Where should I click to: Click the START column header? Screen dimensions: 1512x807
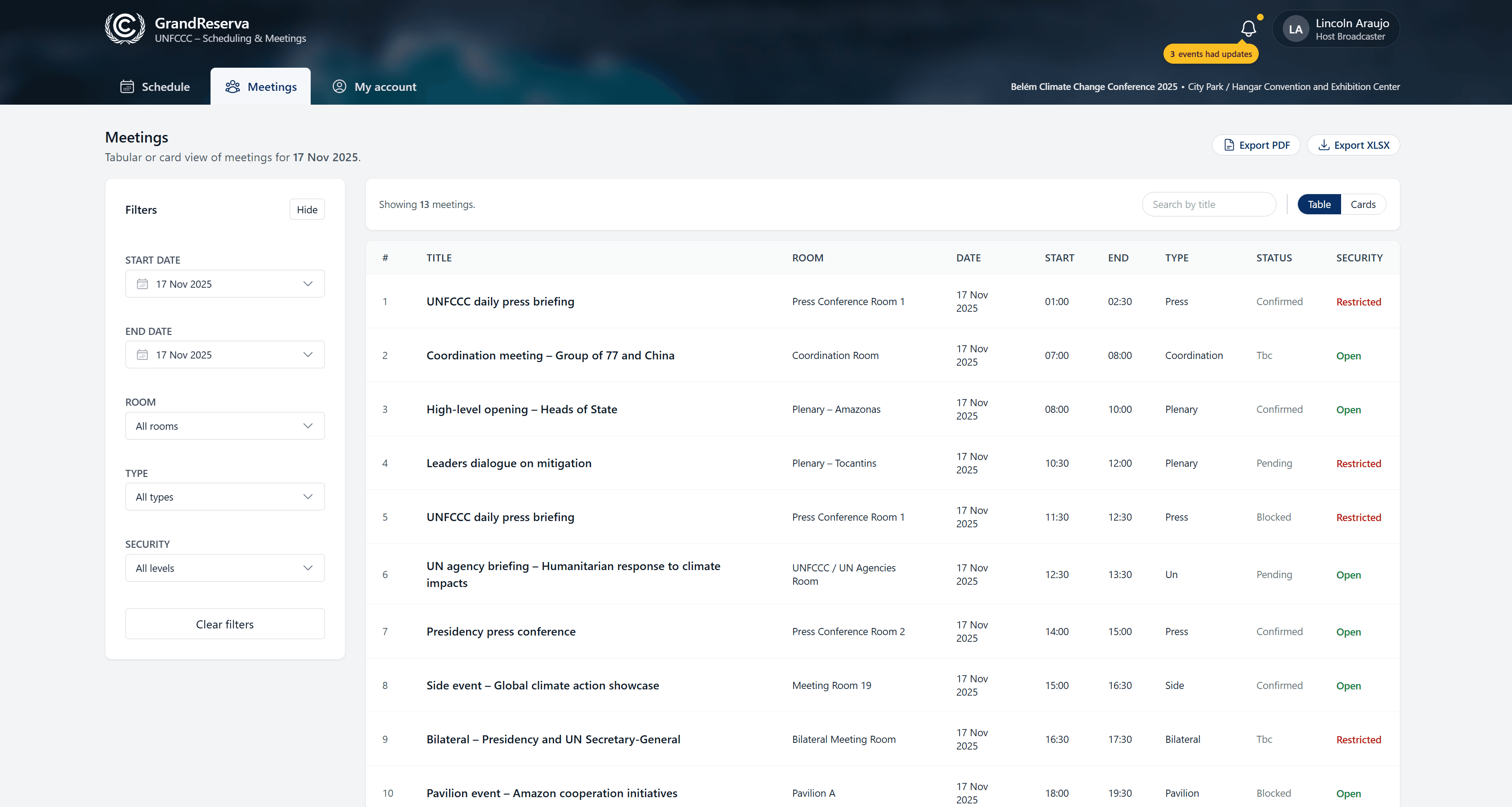pyautogui.click(x=1059, y=258)
